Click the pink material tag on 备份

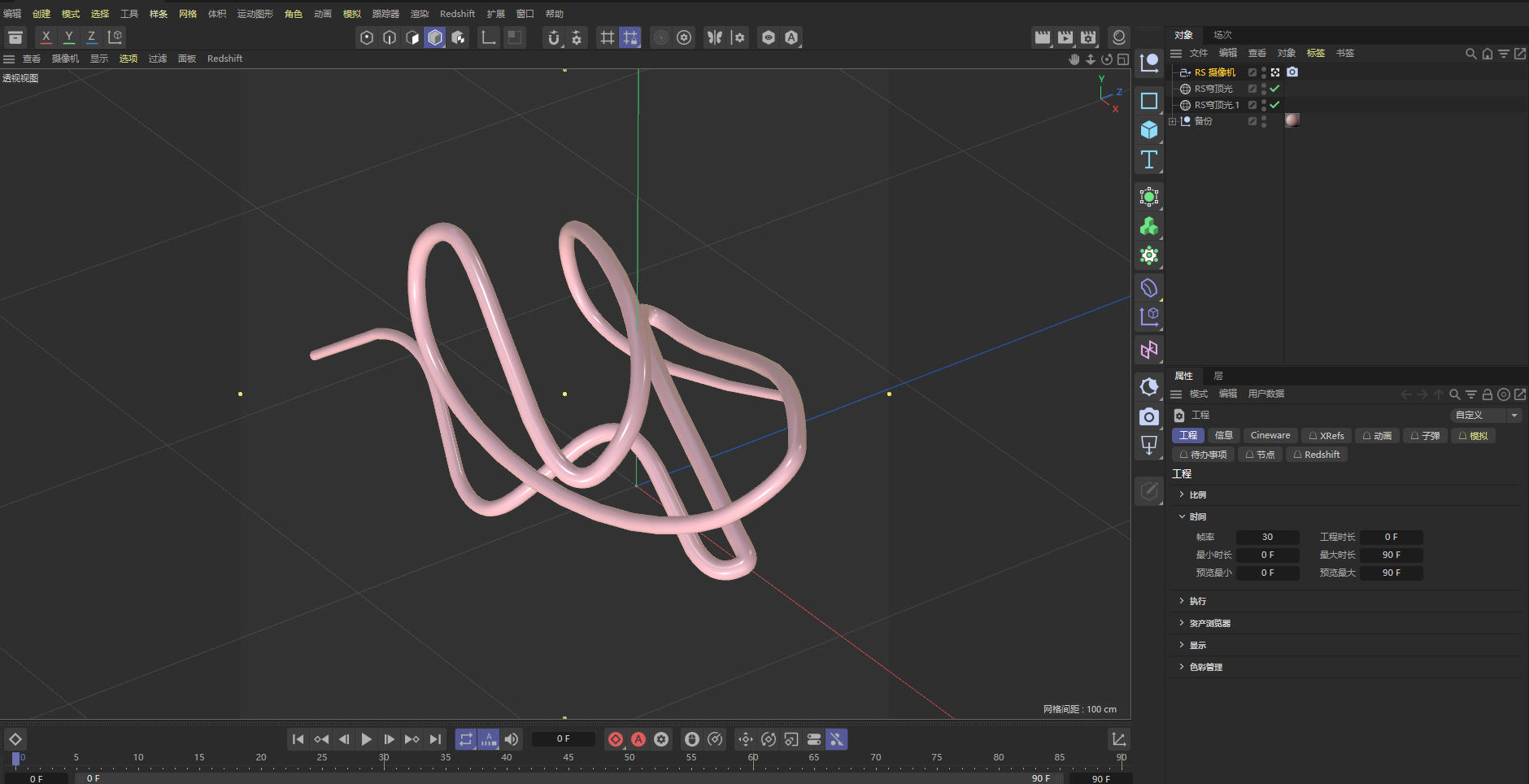(1292, 120)
